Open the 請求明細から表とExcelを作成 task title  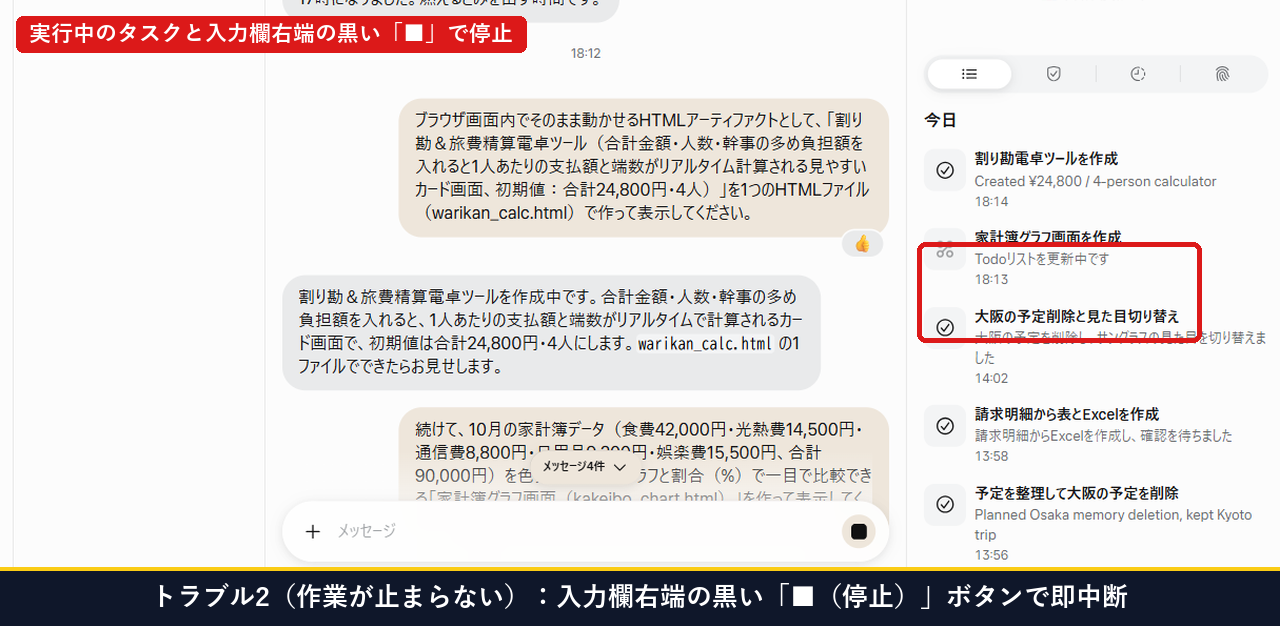point(1067,414)
